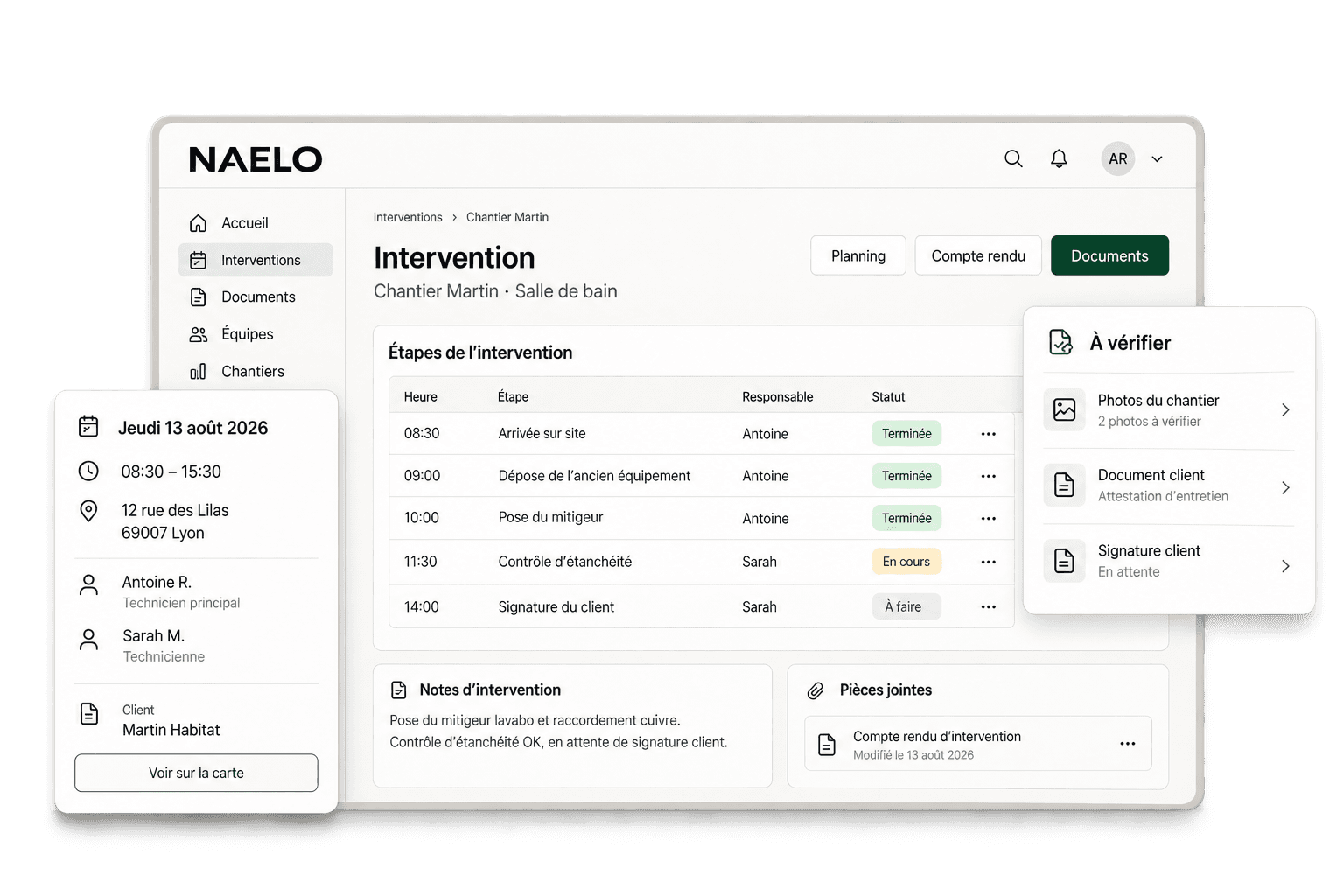The width and height of the screenshot is (1344, 896).
Task: Open the search magnifier icon
Action: [1013, 158]
